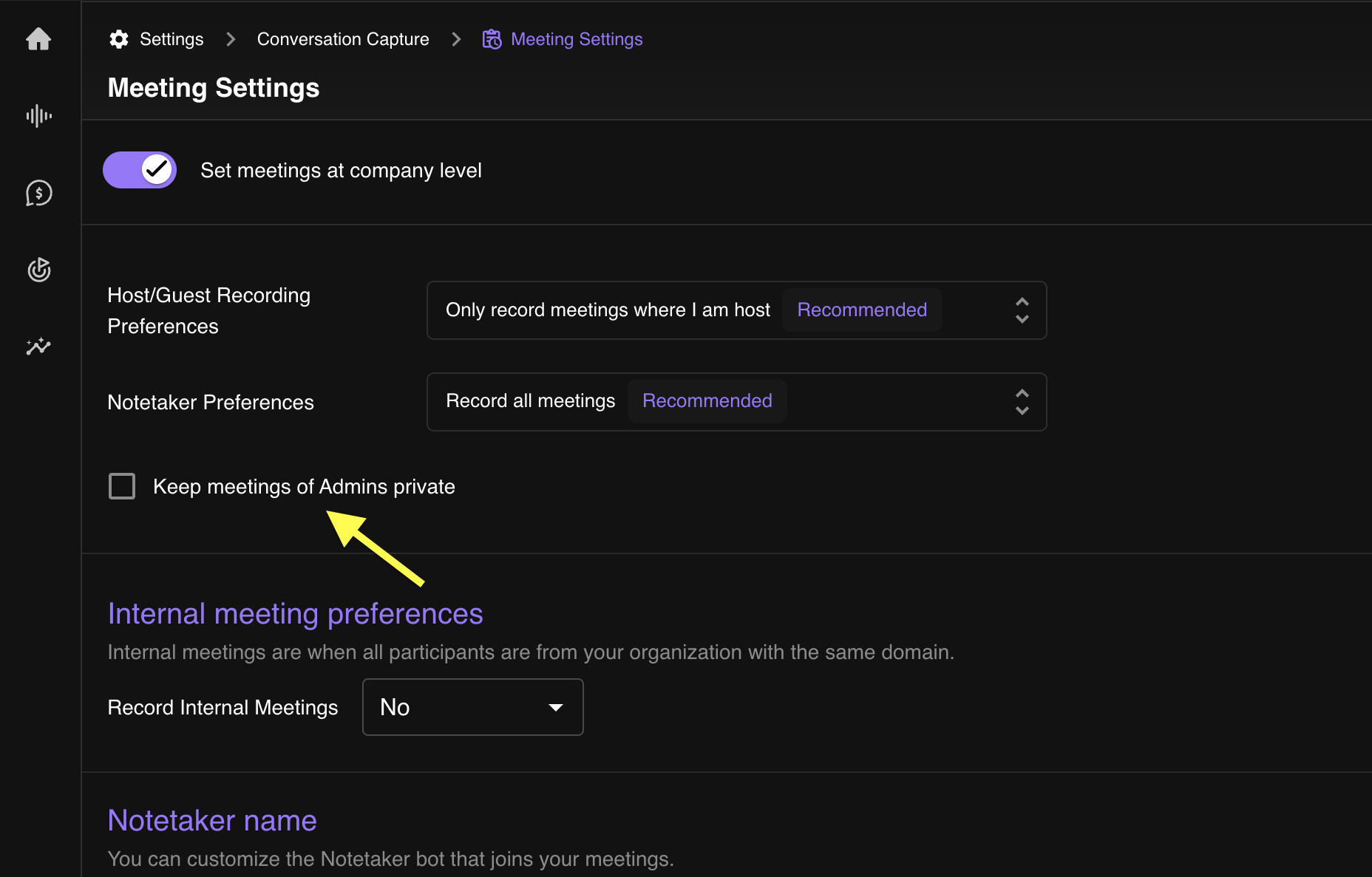
Task: Expand the Notetaker Preferences dropdown
Action: 736,402
